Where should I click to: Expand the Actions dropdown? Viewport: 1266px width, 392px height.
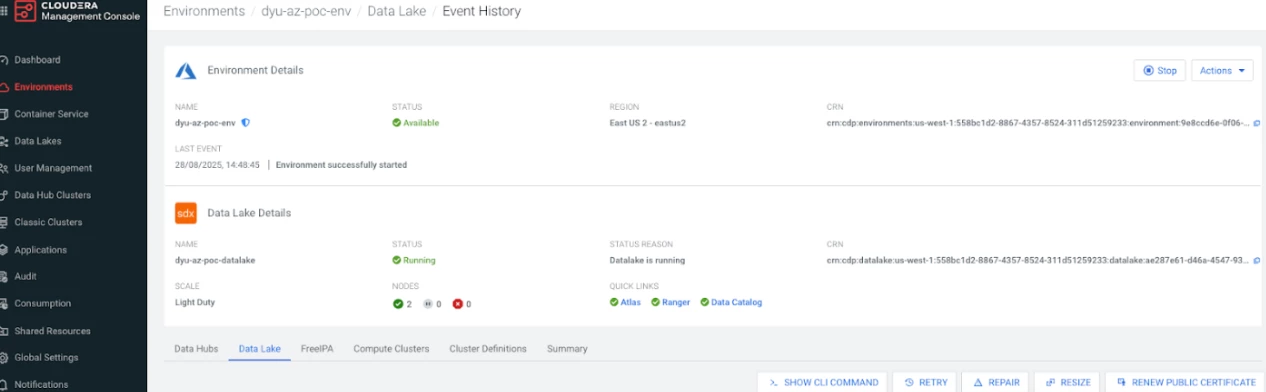point(1222,70)
